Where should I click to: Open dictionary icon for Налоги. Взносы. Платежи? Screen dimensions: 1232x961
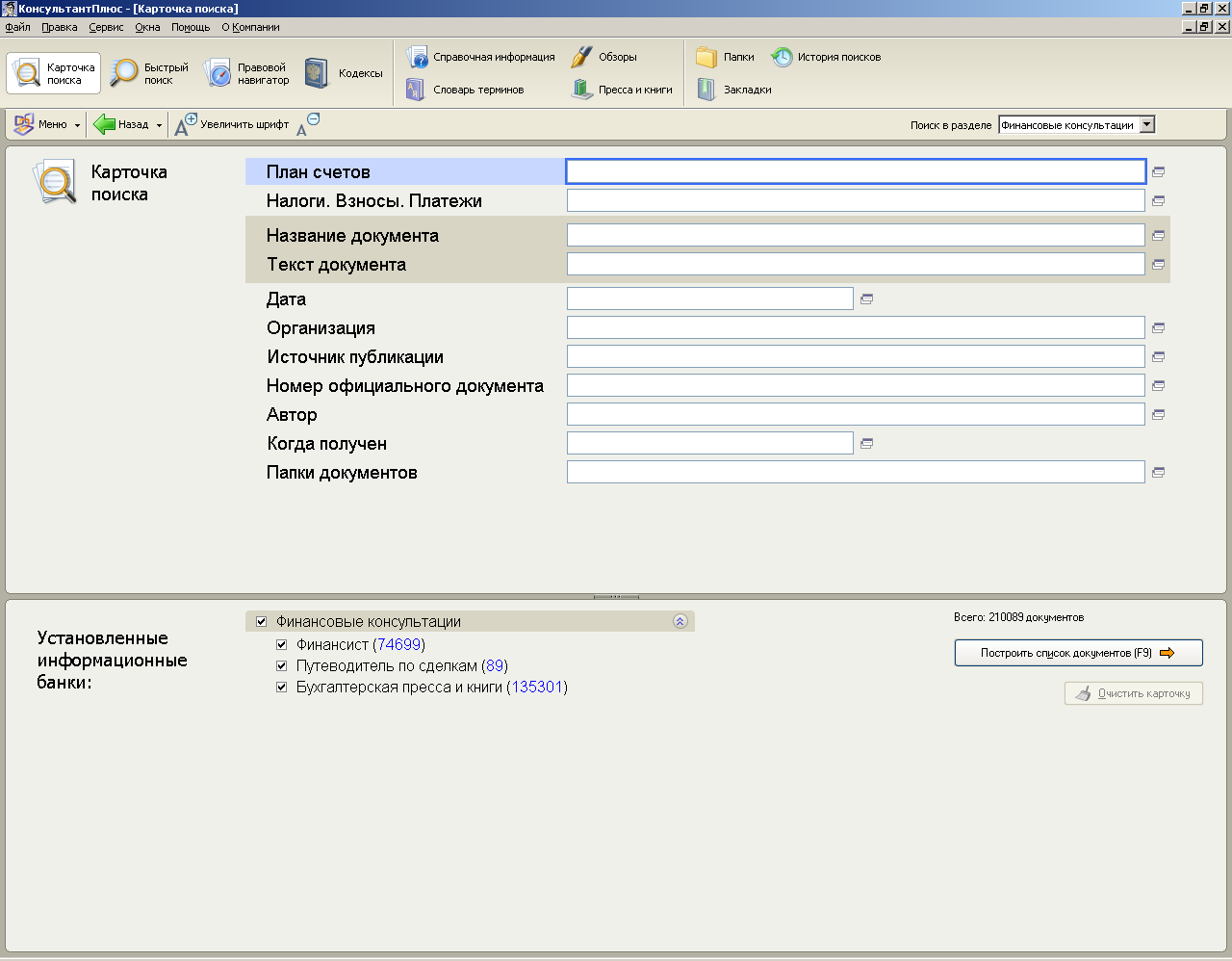[x=1159, y=201]
